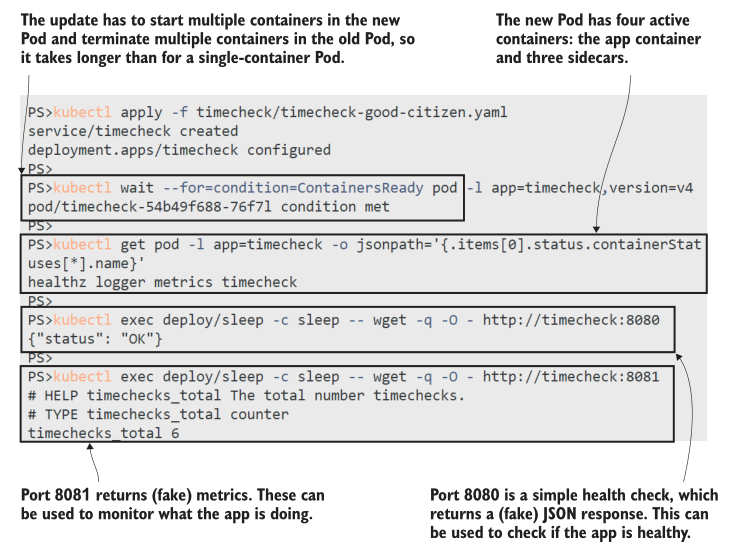Select the 'service/timecheck created' output line
Image resolution: width=756 pixels, height=548 pixels.
(133, 131)
